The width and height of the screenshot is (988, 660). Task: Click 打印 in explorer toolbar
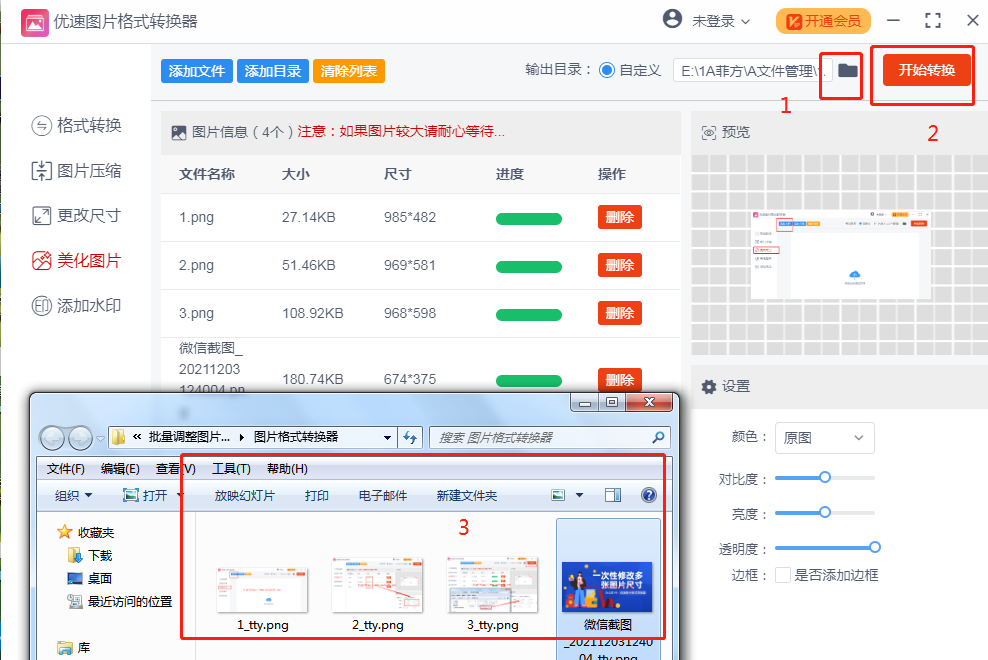(x=317, y=495)
